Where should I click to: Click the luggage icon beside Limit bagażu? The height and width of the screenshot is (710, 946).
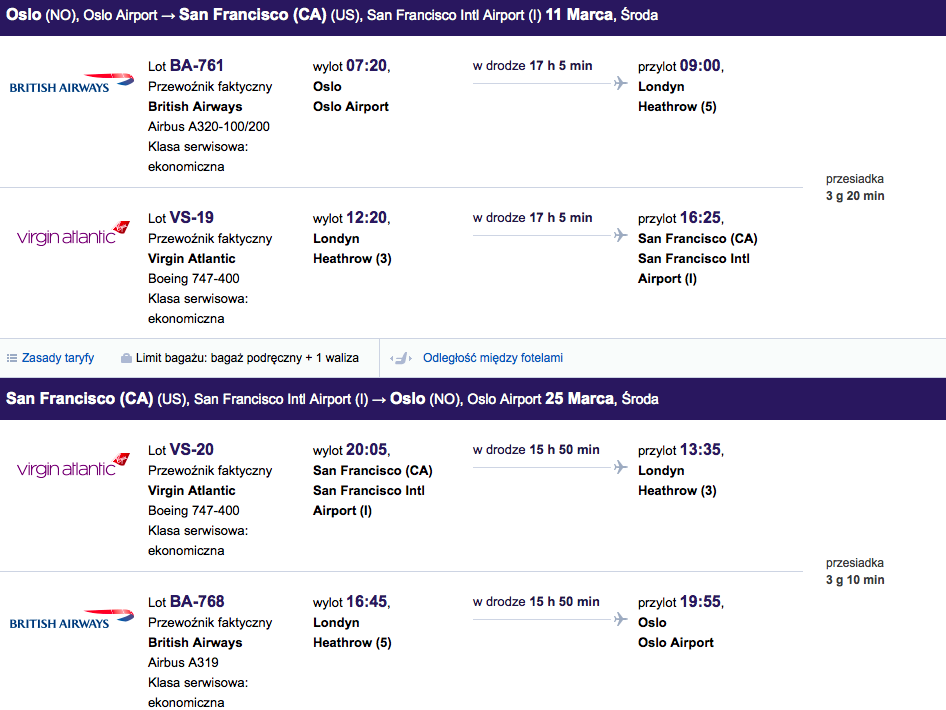coord(126,358)
